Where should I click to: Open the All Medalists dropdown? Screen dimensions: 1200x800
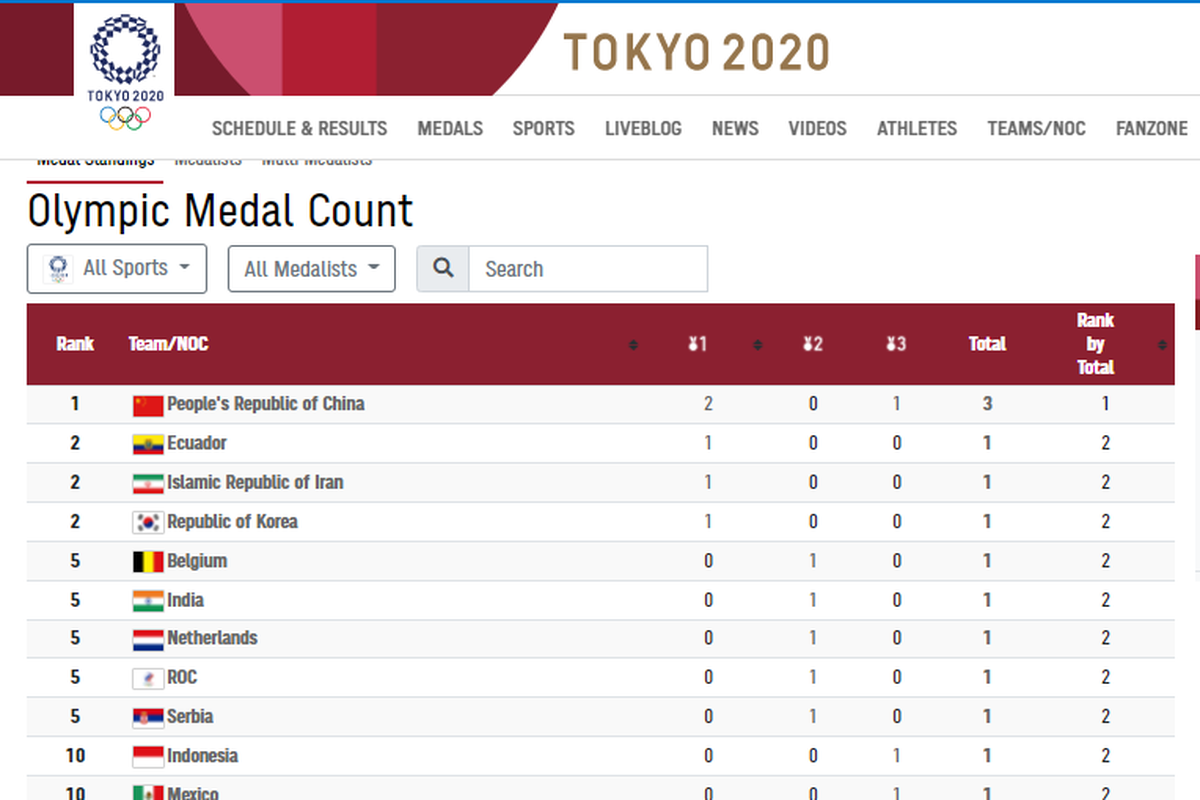(x=312, y=269)
